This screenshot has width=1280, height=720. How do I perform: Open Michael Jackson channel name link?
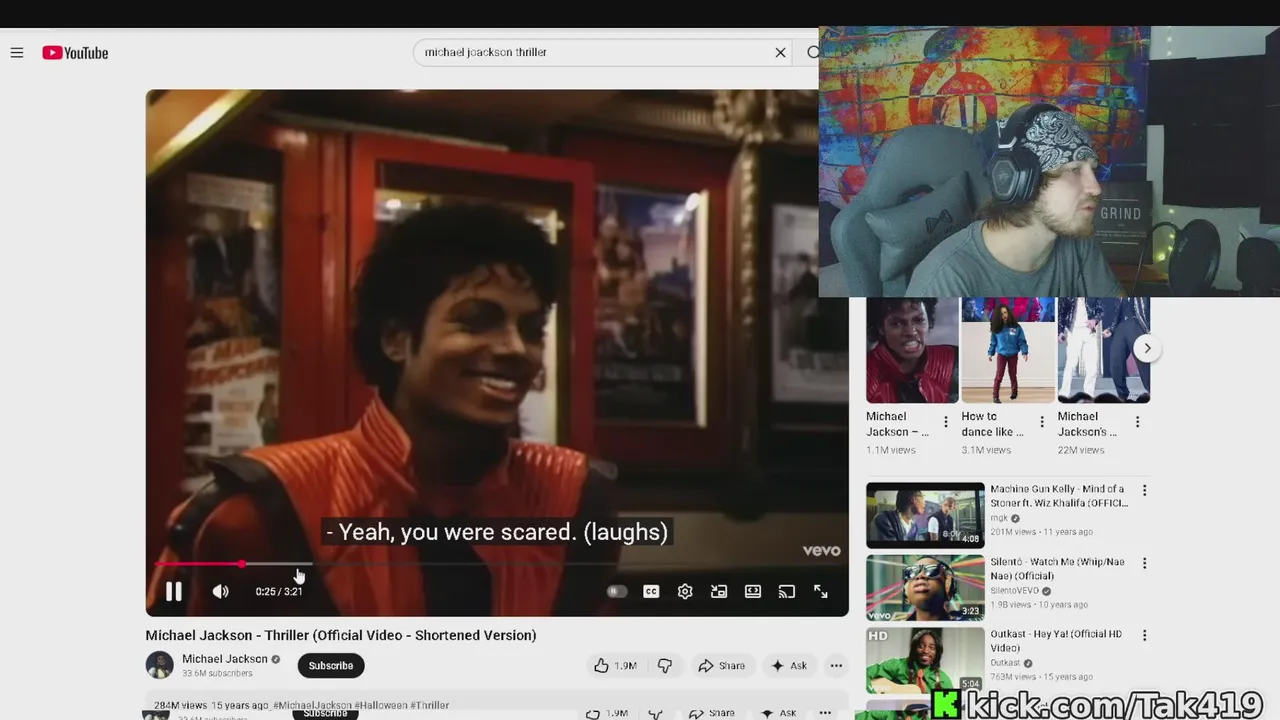point(225,659)
